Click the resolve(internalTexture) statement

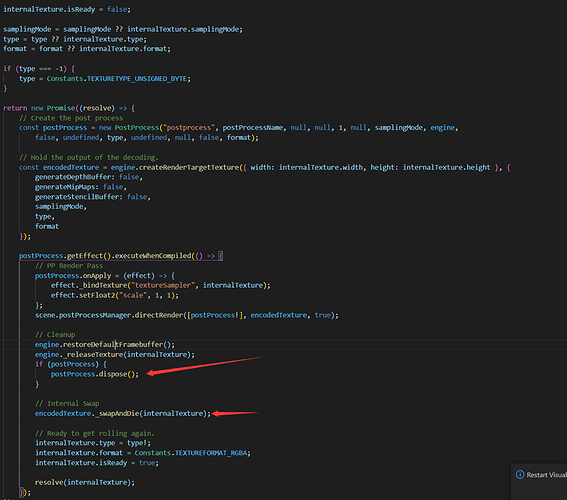click(x=85, y=482)
